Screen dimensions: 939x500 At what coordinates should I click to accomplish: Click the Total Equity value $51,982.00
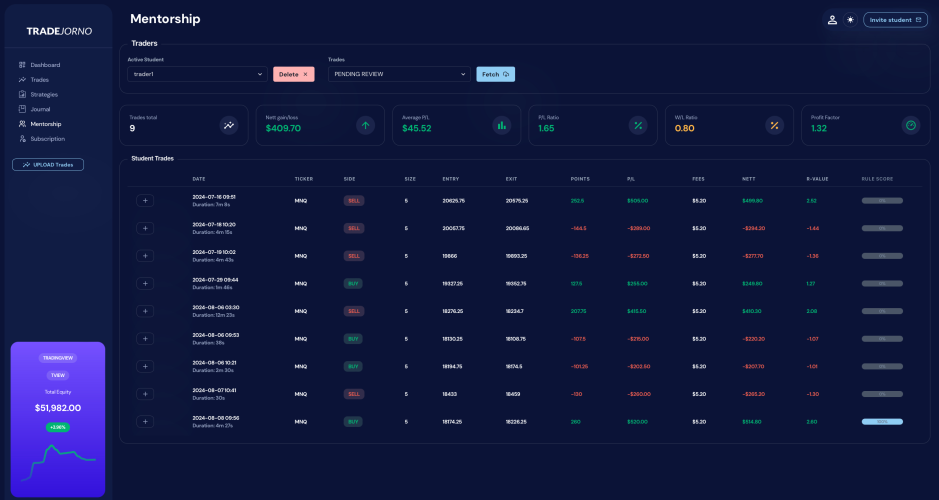(x=58, y=408)
